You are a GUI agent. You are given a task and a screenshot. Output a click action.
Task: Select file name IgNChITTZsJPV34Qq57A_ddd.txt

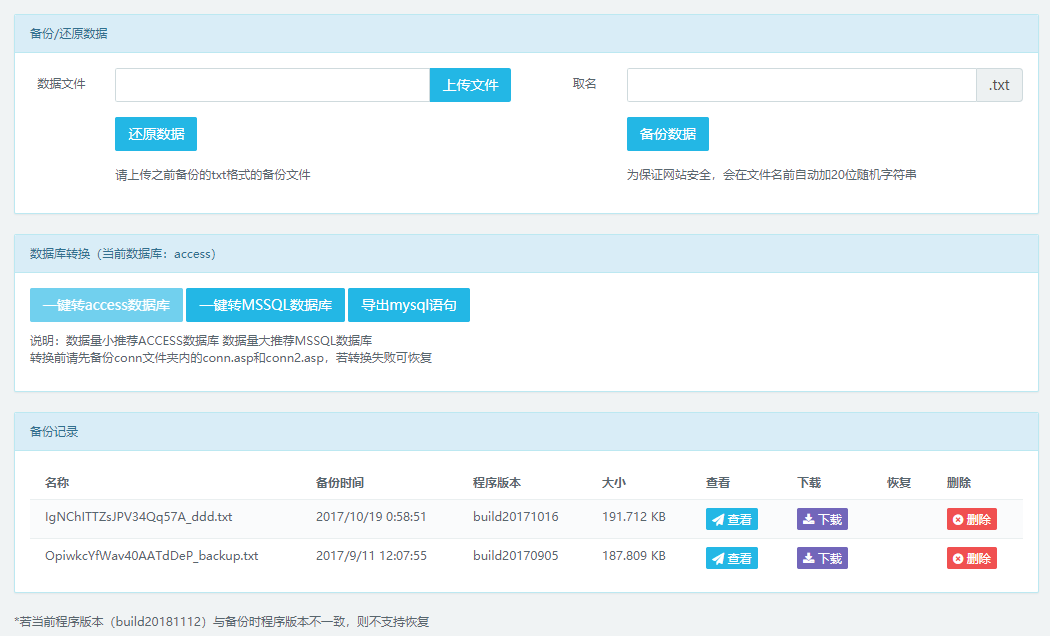(x=139, y=517)
